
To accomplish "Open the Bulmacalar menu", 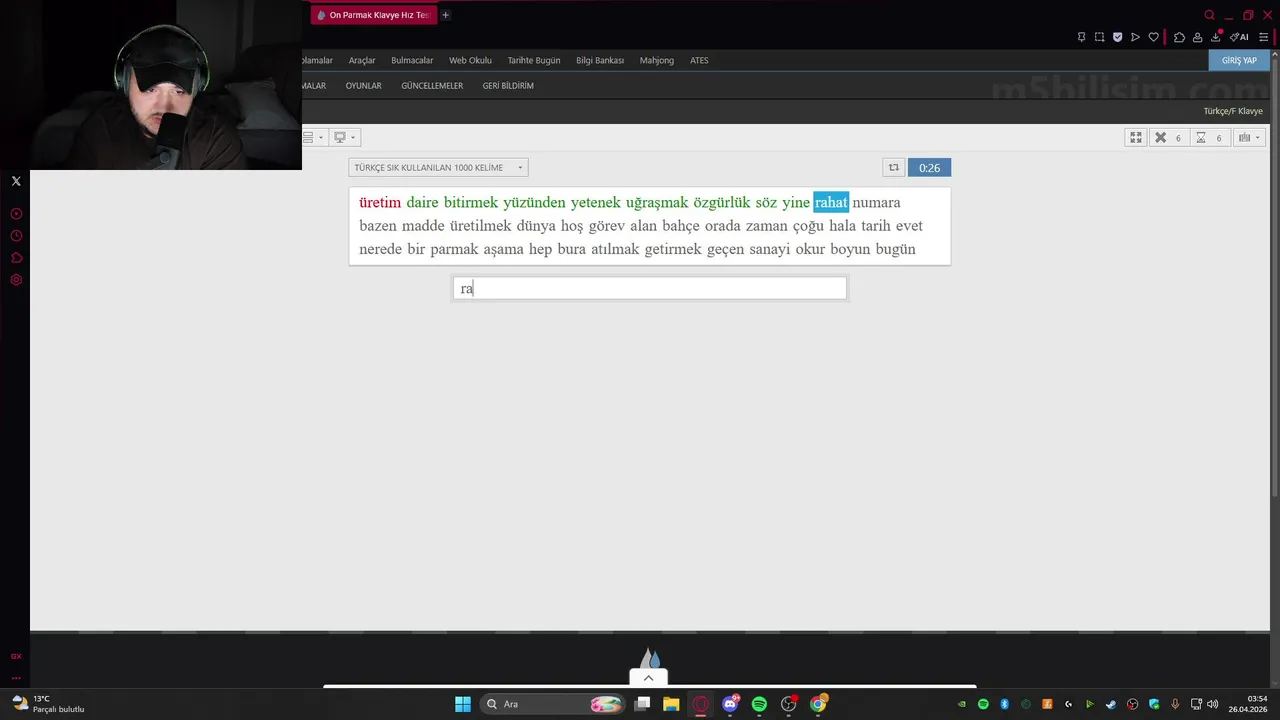I will (412, 60).
